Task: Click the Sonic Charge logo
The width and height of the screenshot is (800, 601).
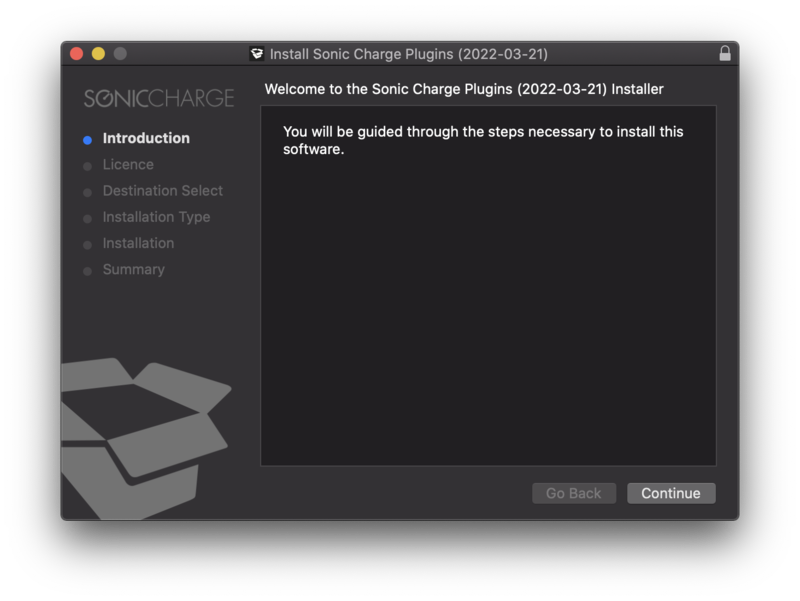Action: coord(159,98)
